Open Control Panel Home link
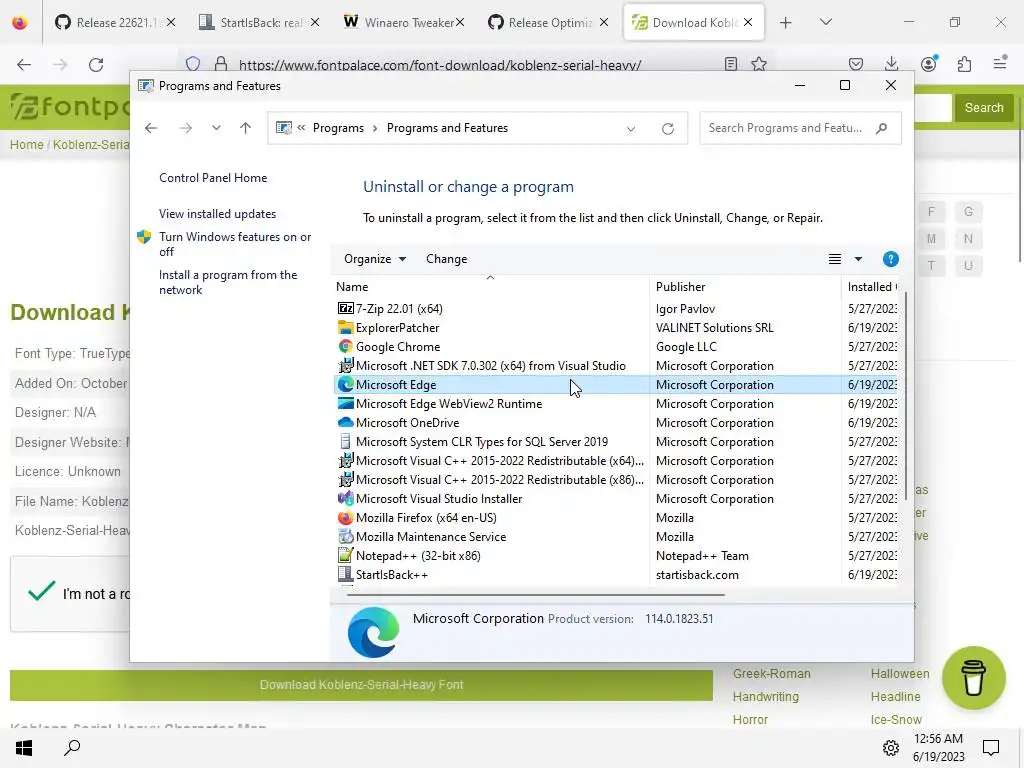The image size is (1024, 768). point(213,178)
